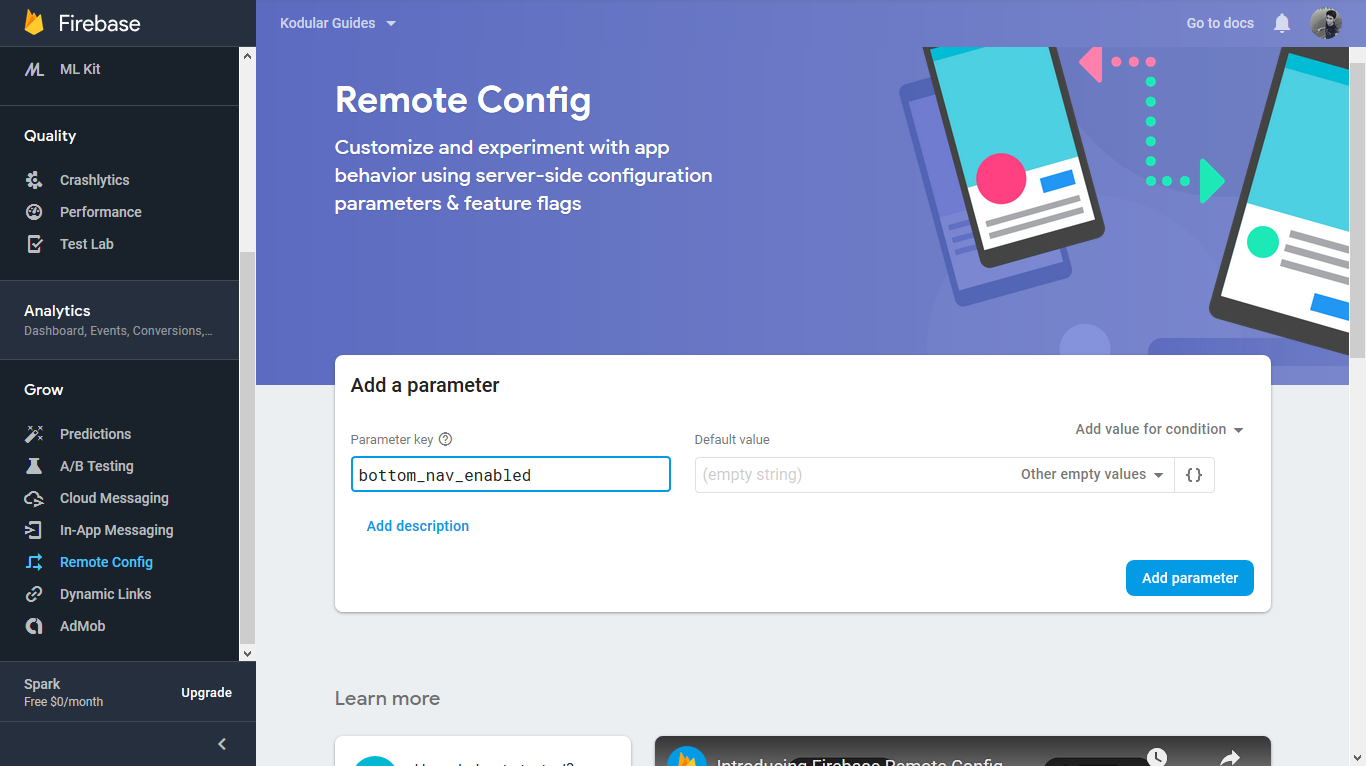This screenshot has height=766, width=1366.
Task: Click the Cloud Messaging icon
Action: 34,498
